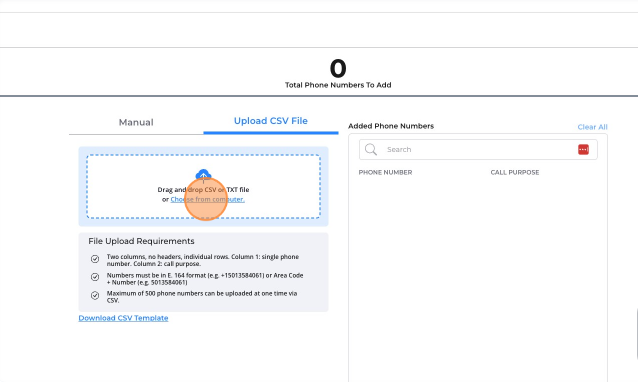Click the magnifying glass search icon
This screenshot has height=389, width=638.
(x=371, y=149)
